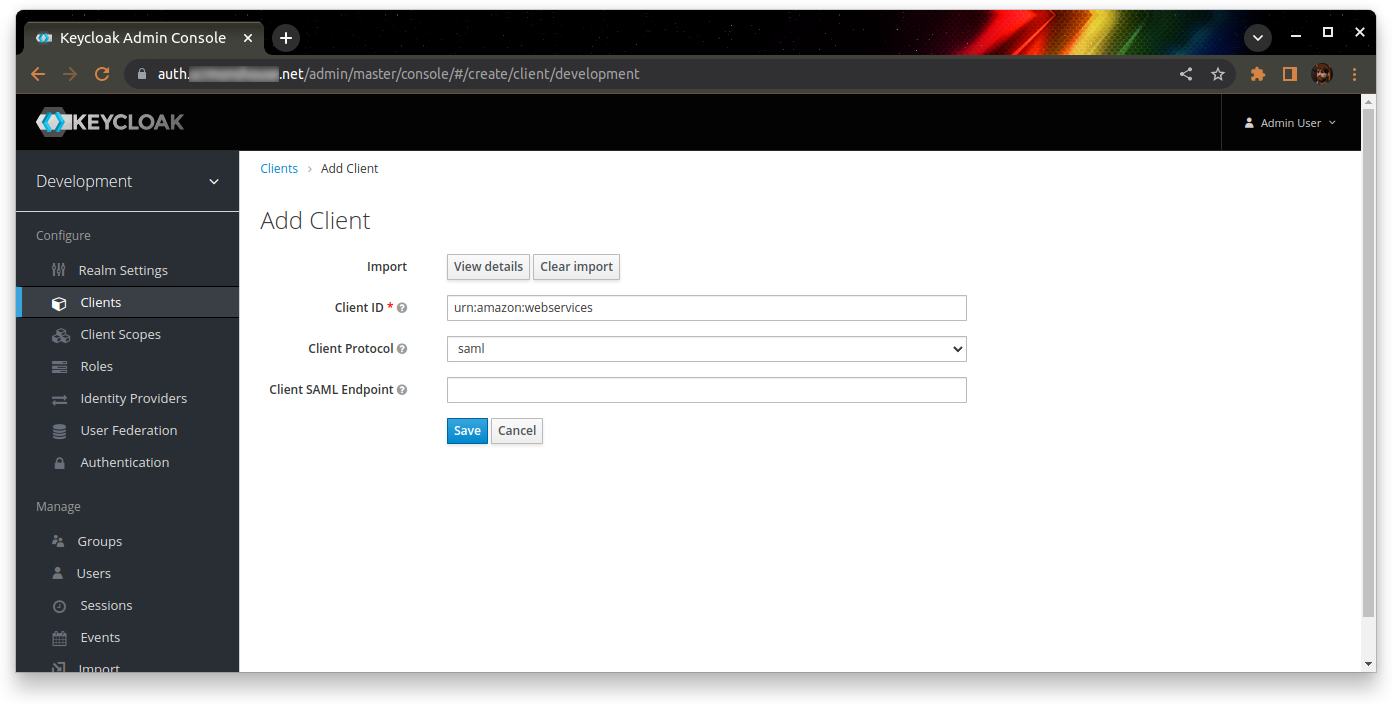This screenshot has height=704, width=1392.
Task: Bookmark this page with the star icon
Action: coord(1217,74)
